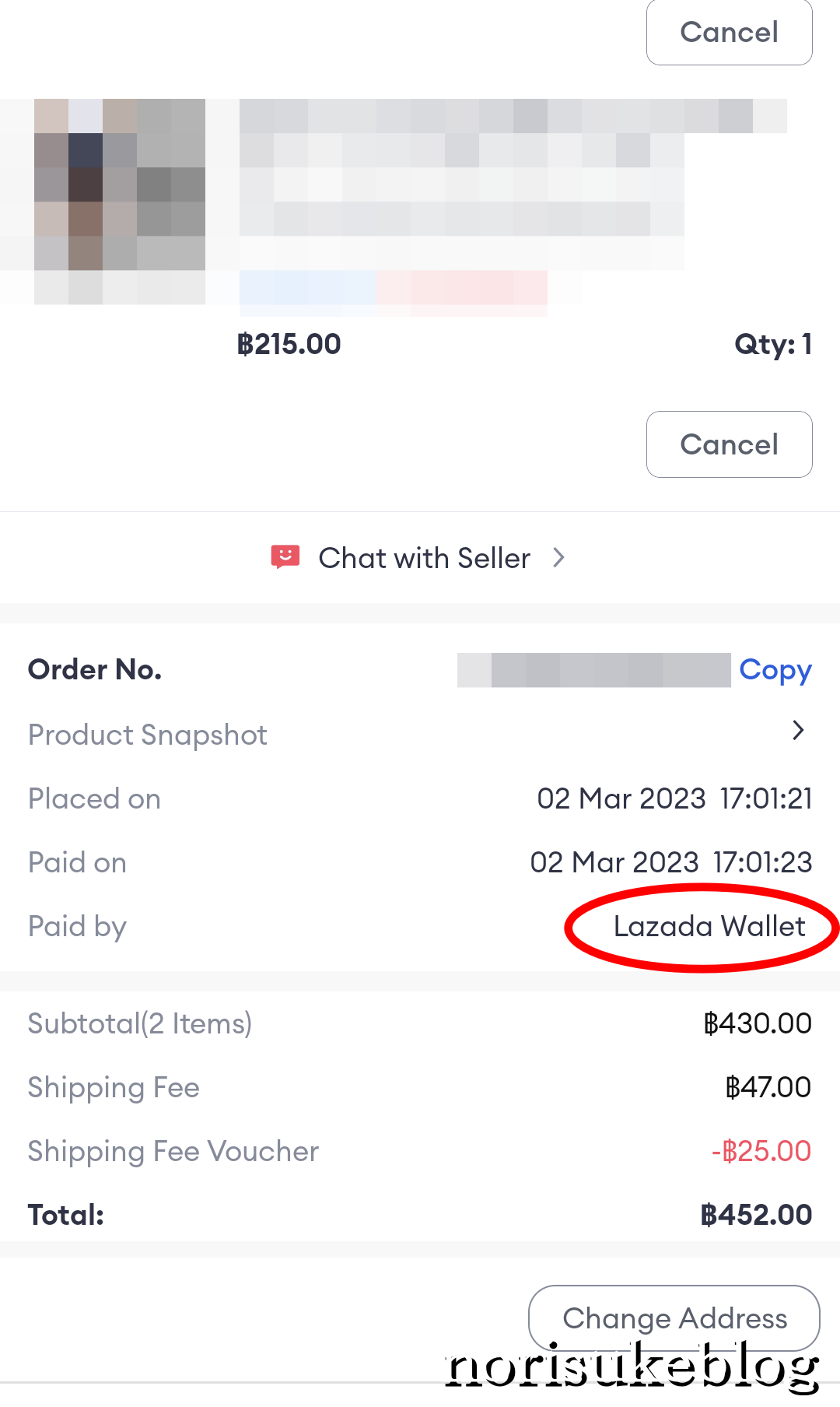Click the red chat bubble icon

coord(285,557)
